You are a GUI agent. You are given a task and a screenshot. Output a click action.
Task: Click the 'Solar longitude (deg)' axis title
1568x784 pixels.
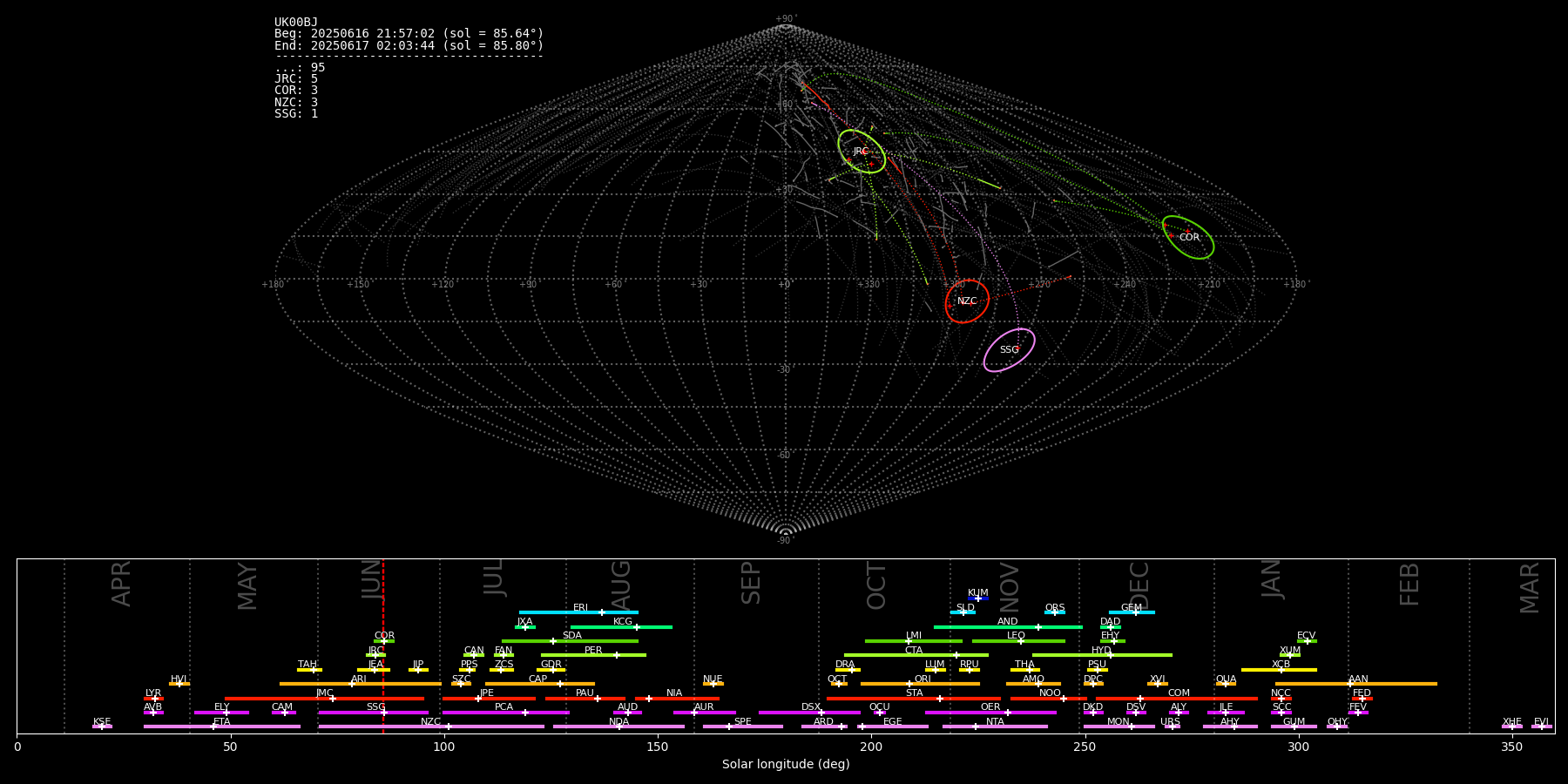(786, 764)
